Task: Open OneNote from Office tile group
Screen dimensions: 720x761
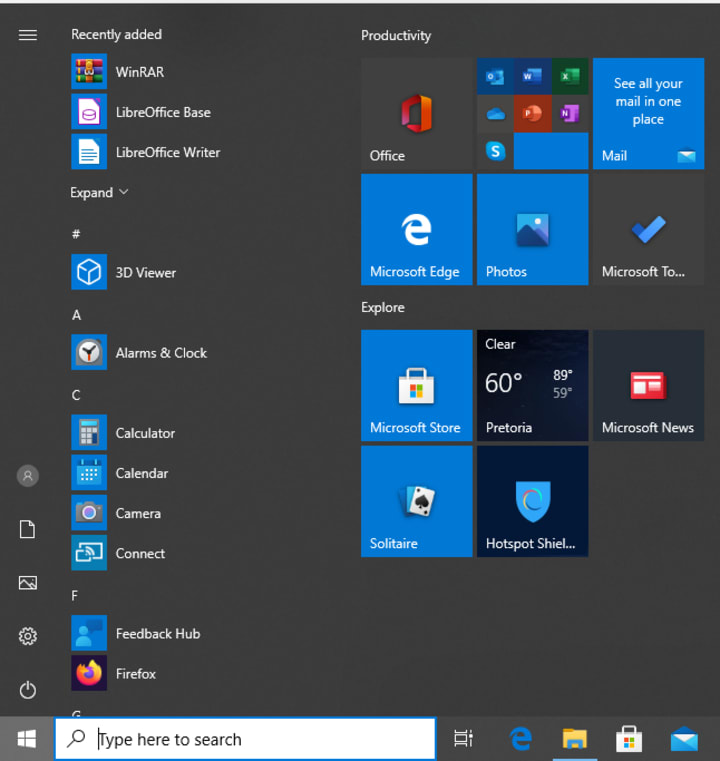Action: (570, 114)
